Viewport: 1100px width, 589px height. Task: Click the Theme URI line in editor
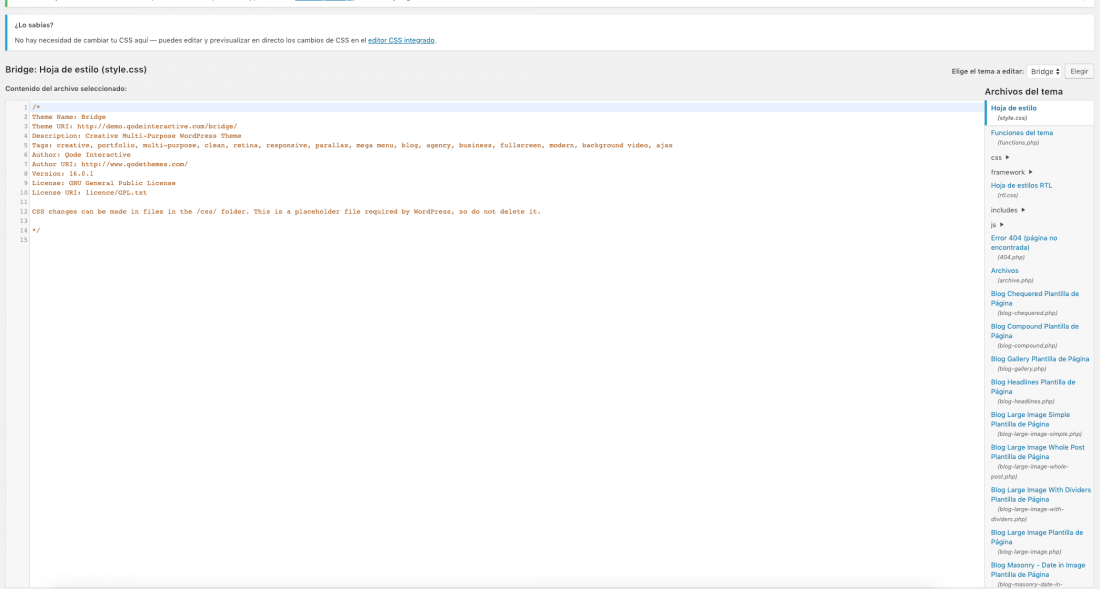(134, 127)
